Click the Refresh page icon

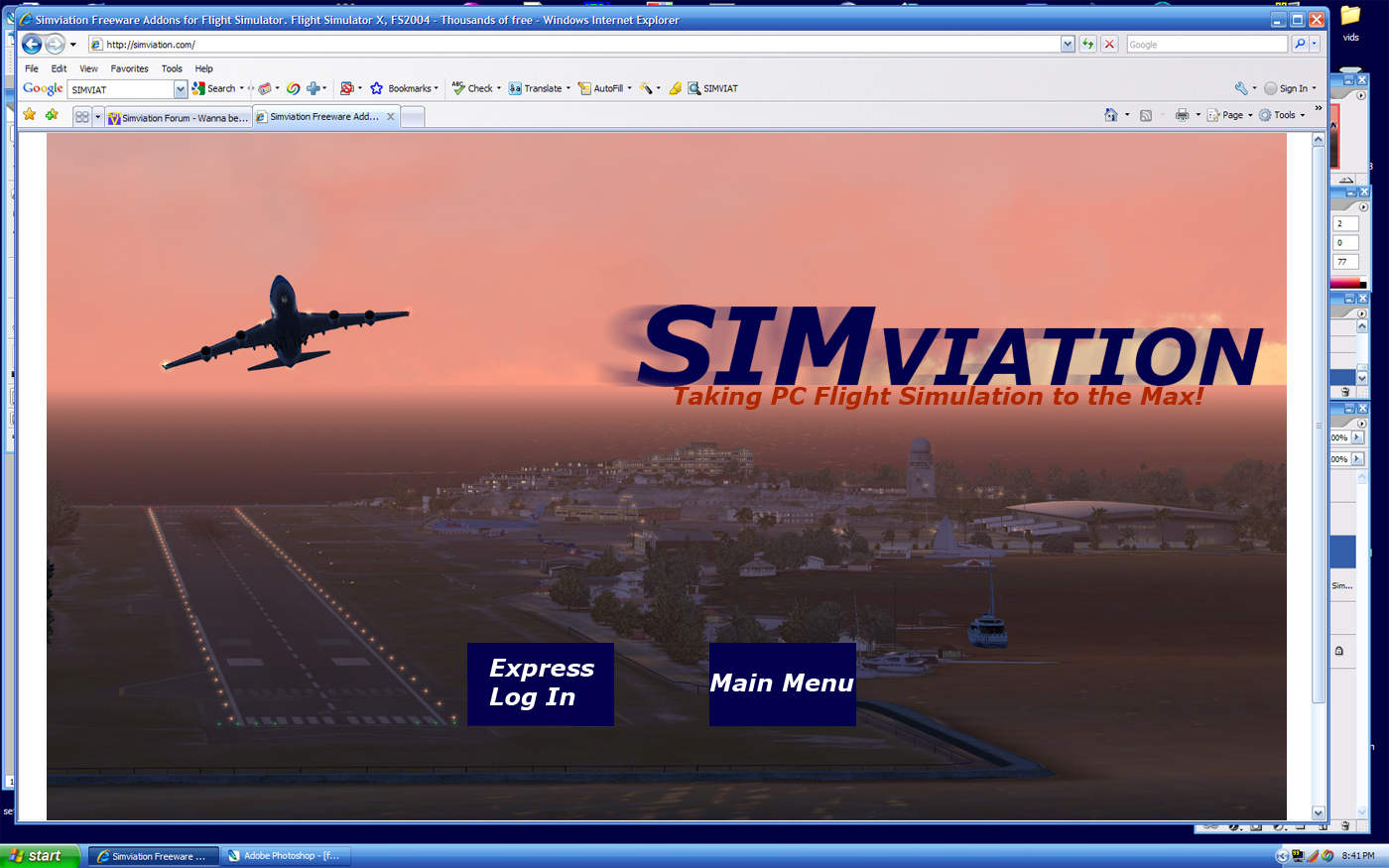[x=1088, y=44]
